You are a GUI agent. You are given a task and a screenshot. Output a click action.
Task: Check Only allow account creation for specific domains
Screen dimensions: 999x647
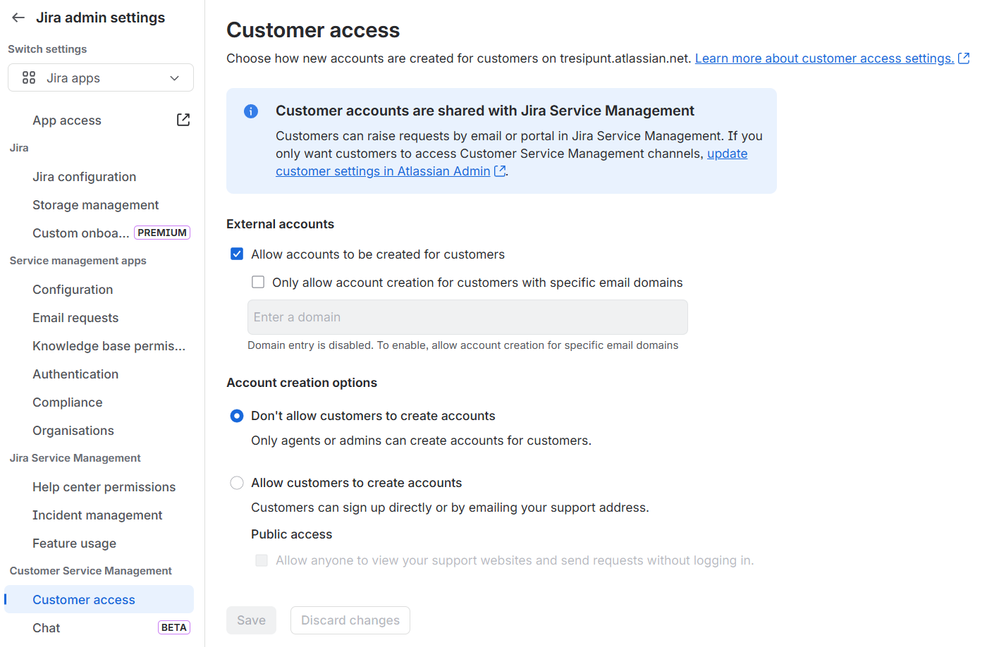(x=258, y=282)
